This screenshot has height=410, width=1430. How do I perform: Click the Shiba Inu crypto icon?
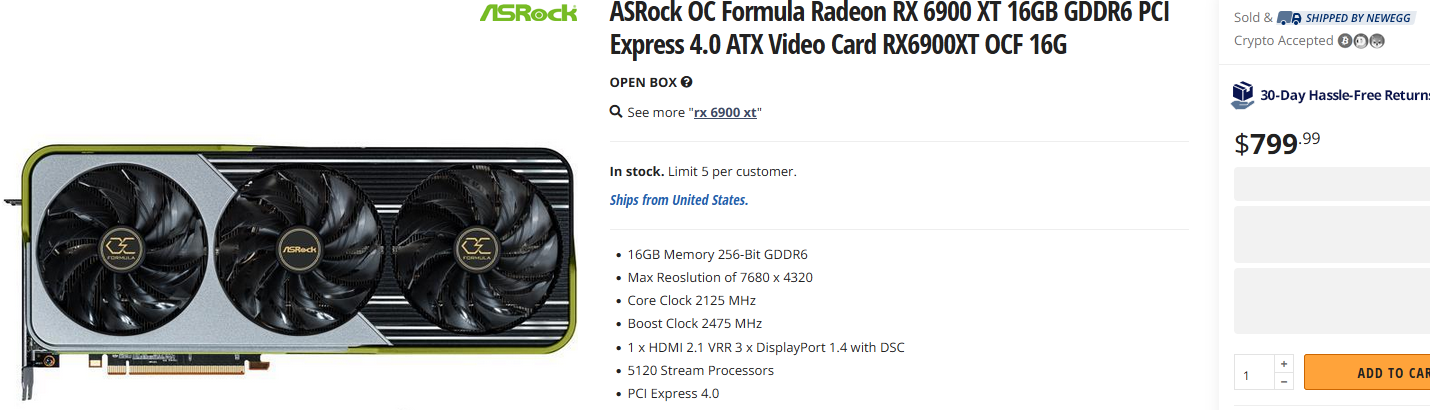1377,41
